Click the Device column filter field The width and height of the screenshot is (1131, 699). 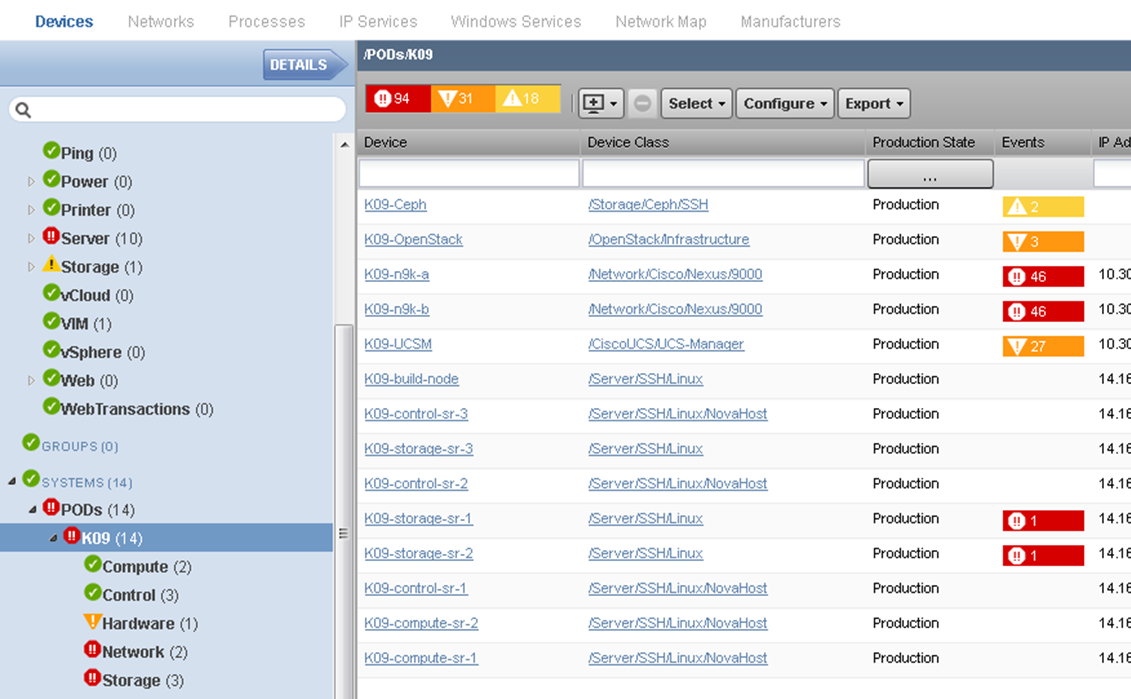point(469,174)
